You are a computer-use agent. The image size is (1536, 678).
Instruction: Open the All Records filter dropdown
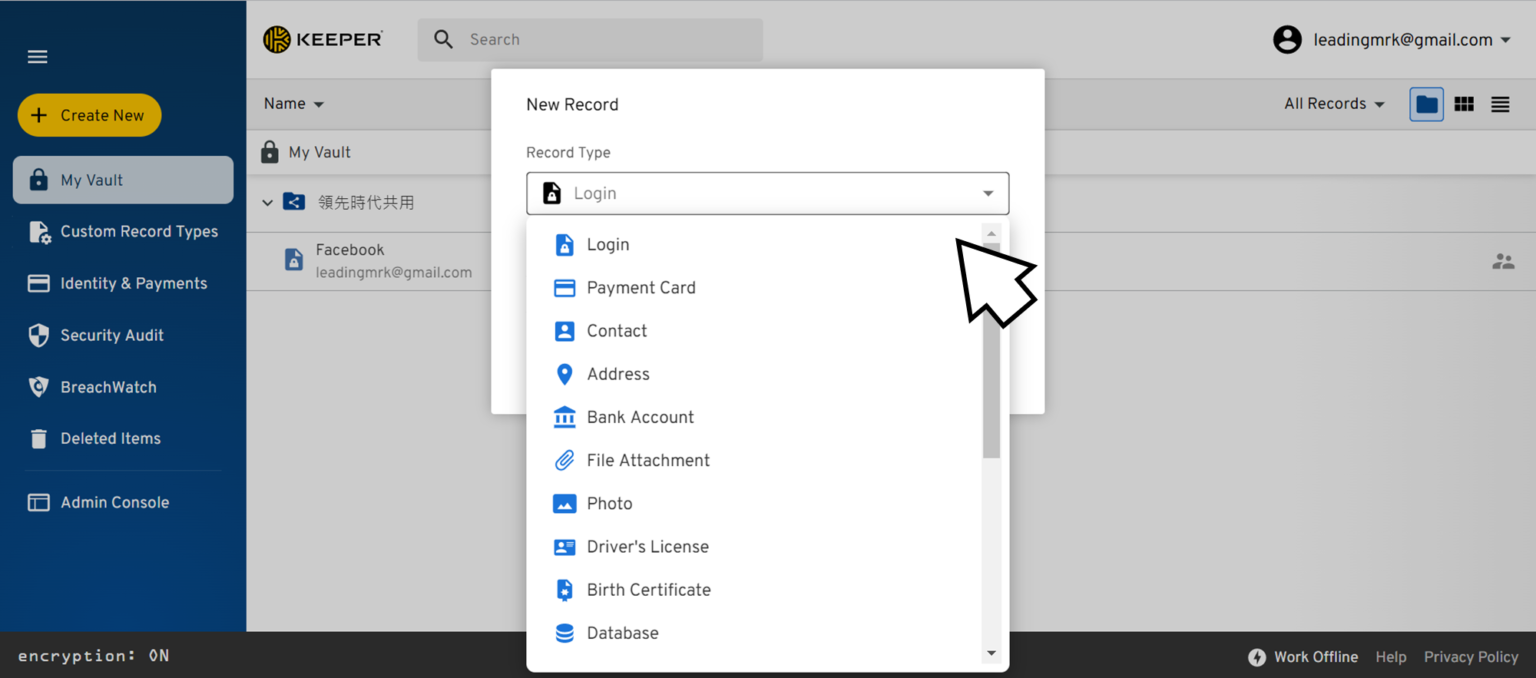click(1334, 104)
